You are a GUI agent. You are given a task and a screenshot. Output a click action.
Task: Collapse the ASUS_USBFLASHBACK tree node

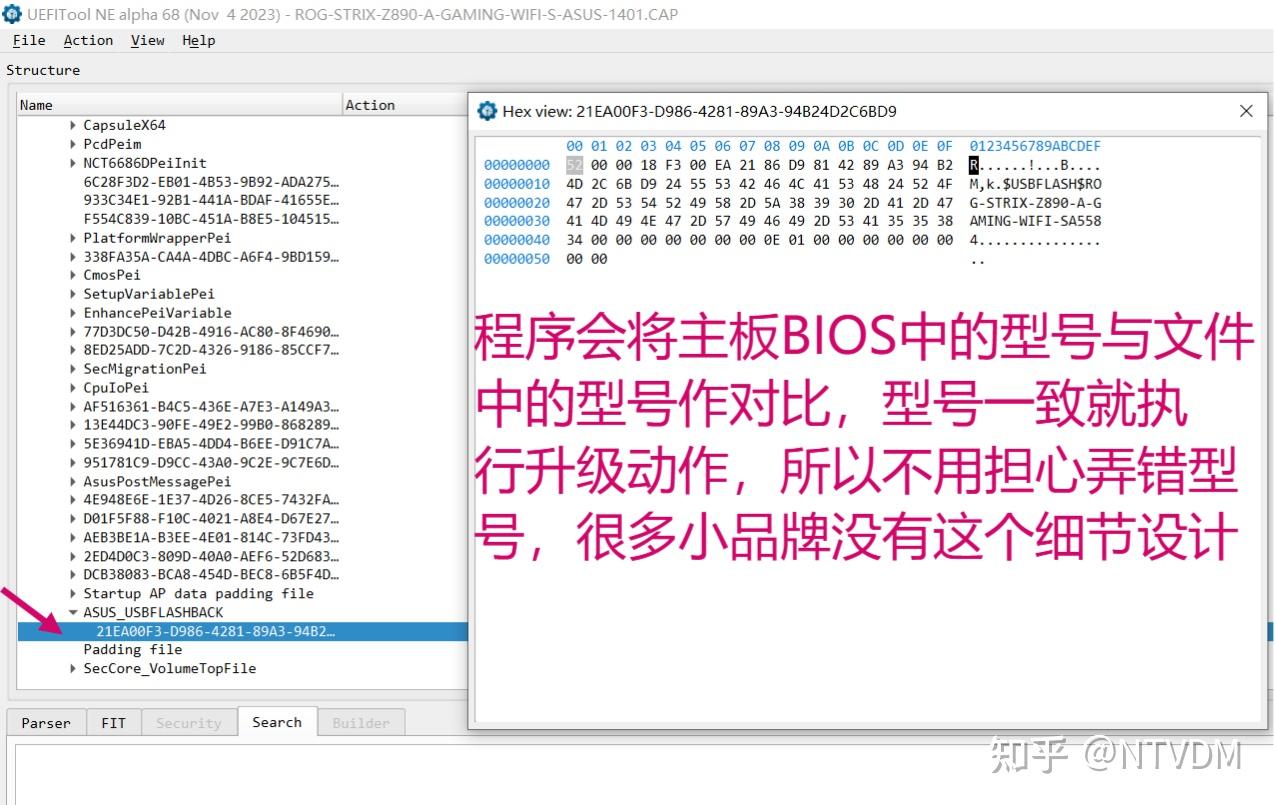pyautogui.click(x=72, y=612)
